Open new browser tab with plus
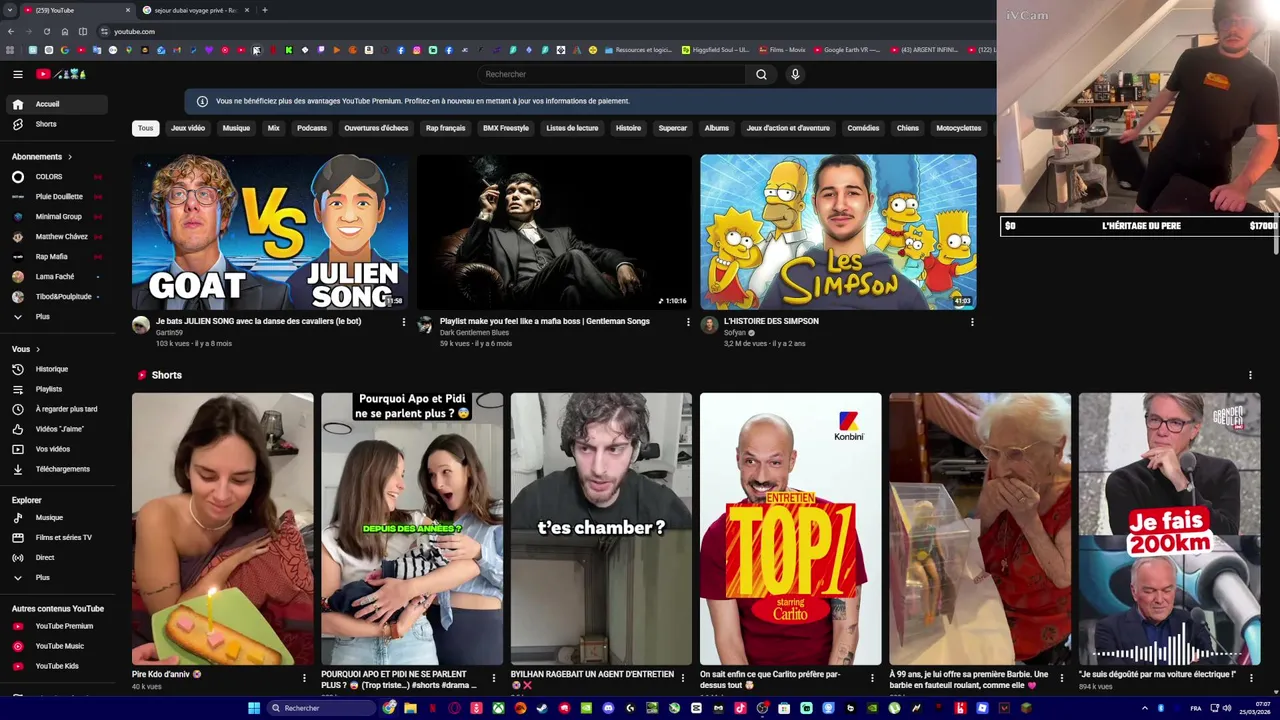 (264, 10)
